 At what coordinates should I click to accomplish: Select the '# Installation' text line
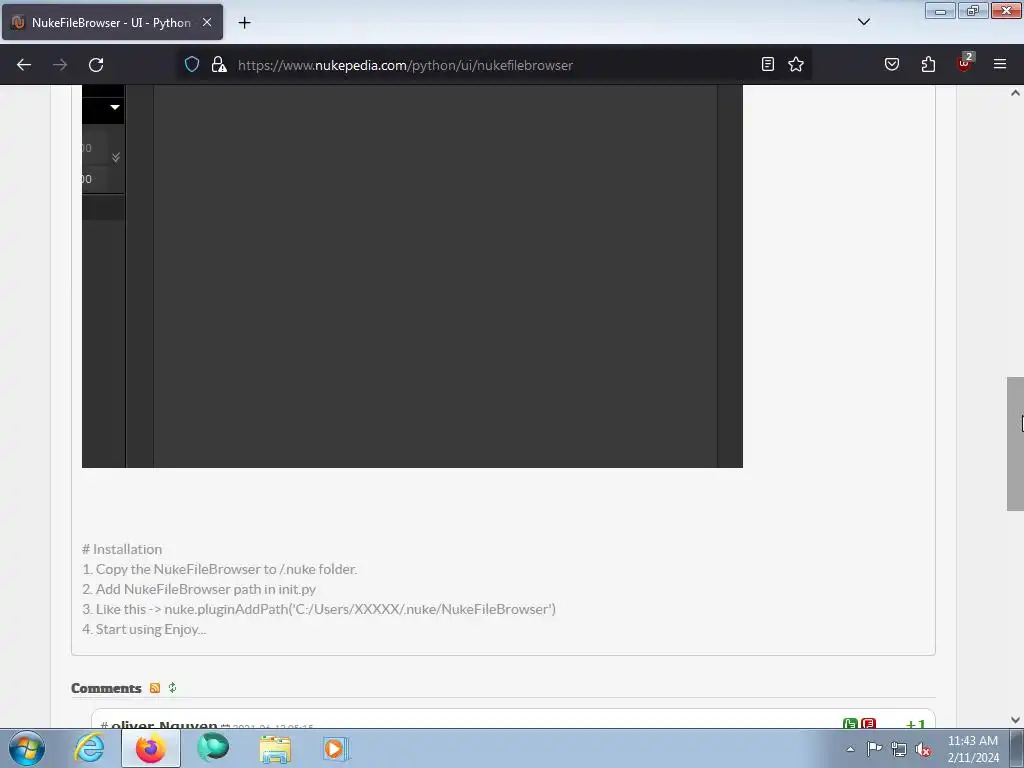tap(122, 549)
